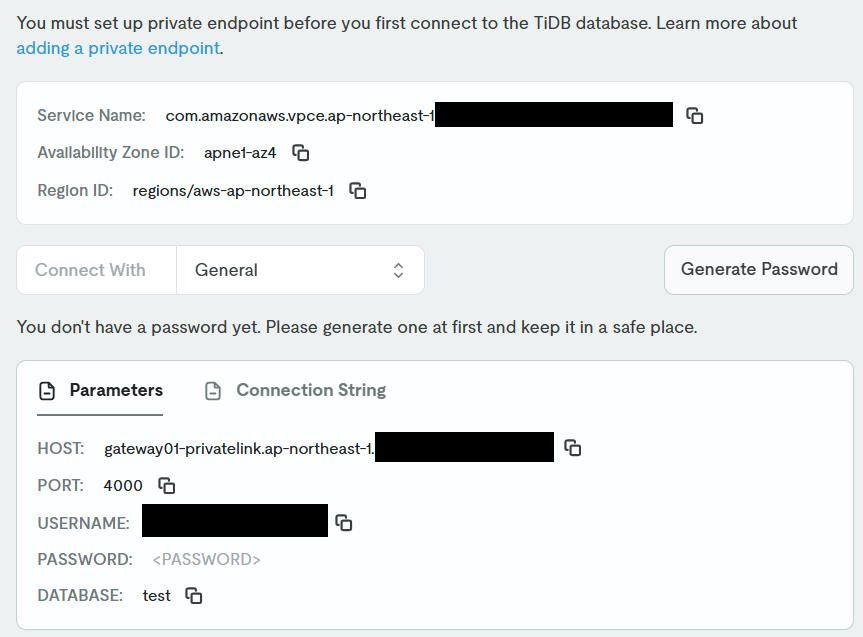
Task: Copy the Service Name value
Action: tap(695, 115)
